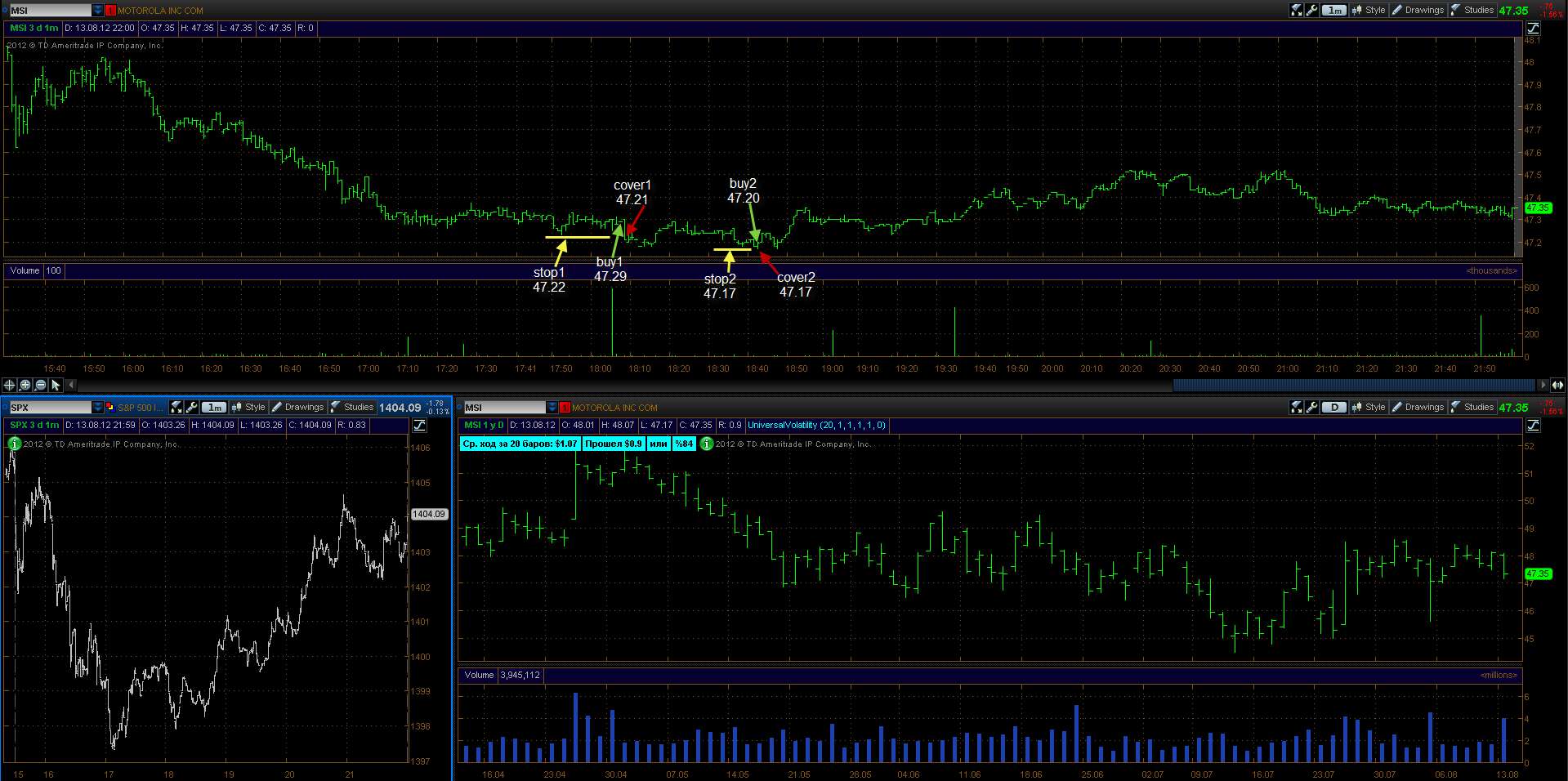Open Style menu on SPX chart

click(248, 407)
